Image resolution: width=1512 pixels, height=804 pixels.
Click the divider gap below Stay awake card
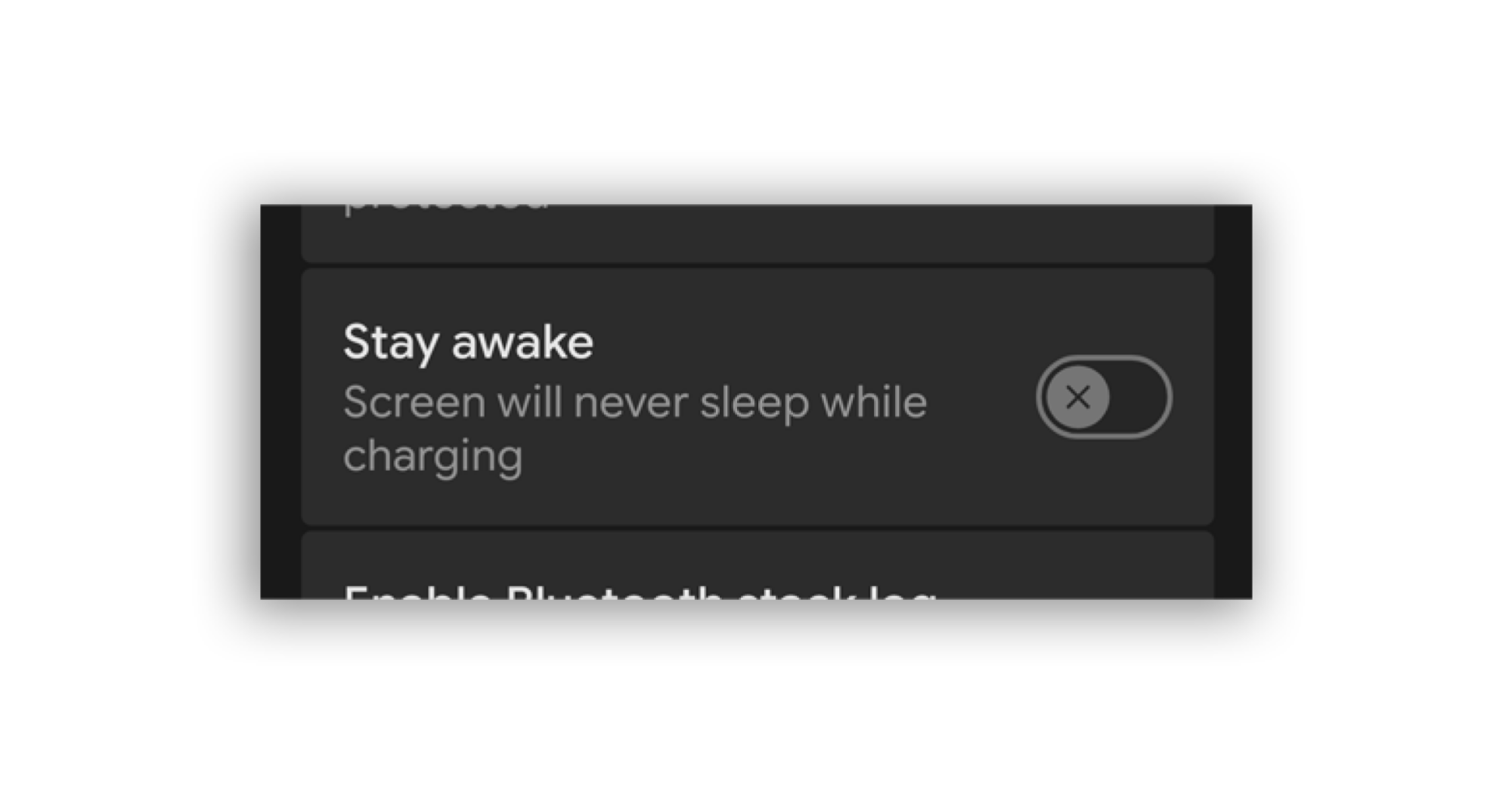pos(758,528)
